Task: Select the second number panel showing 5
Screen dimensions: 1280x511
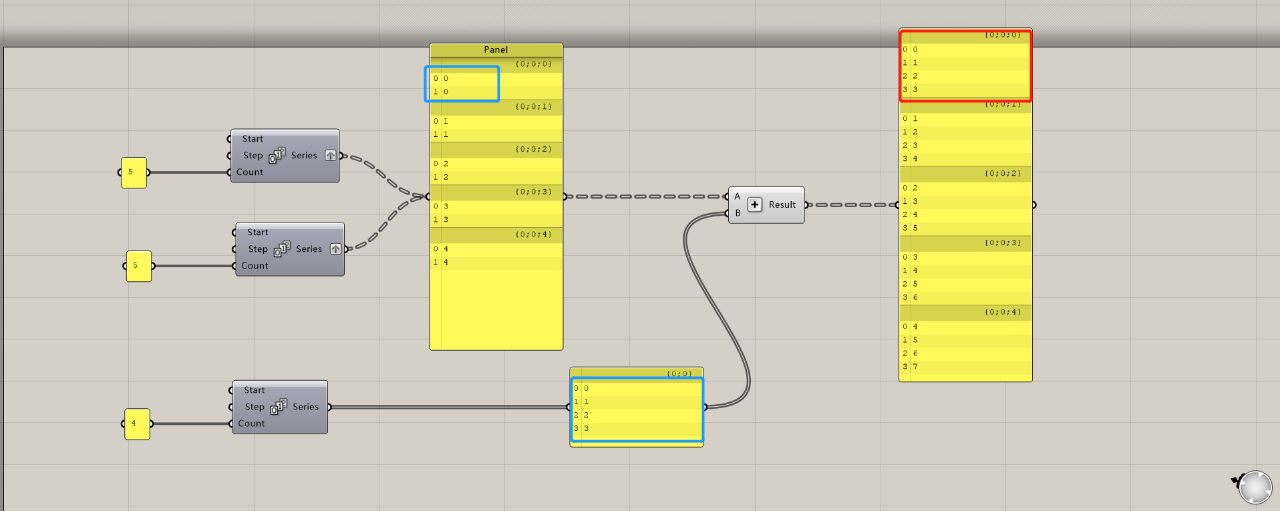Action: click(x=138, y=266)
